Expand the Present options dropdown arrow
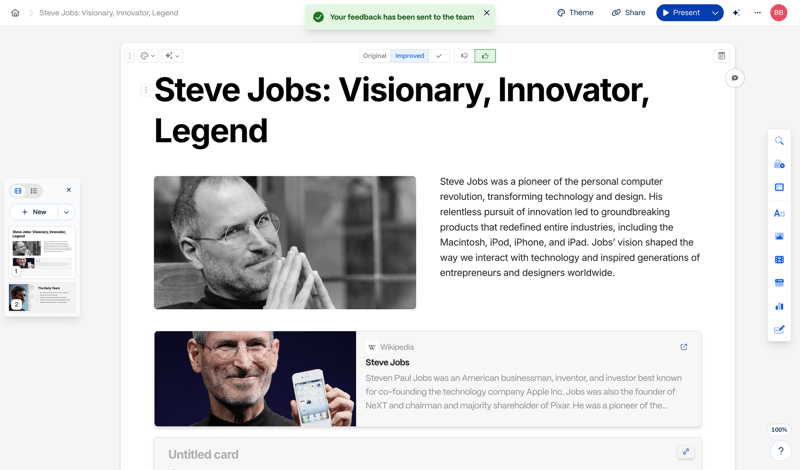 click(715, 13)
